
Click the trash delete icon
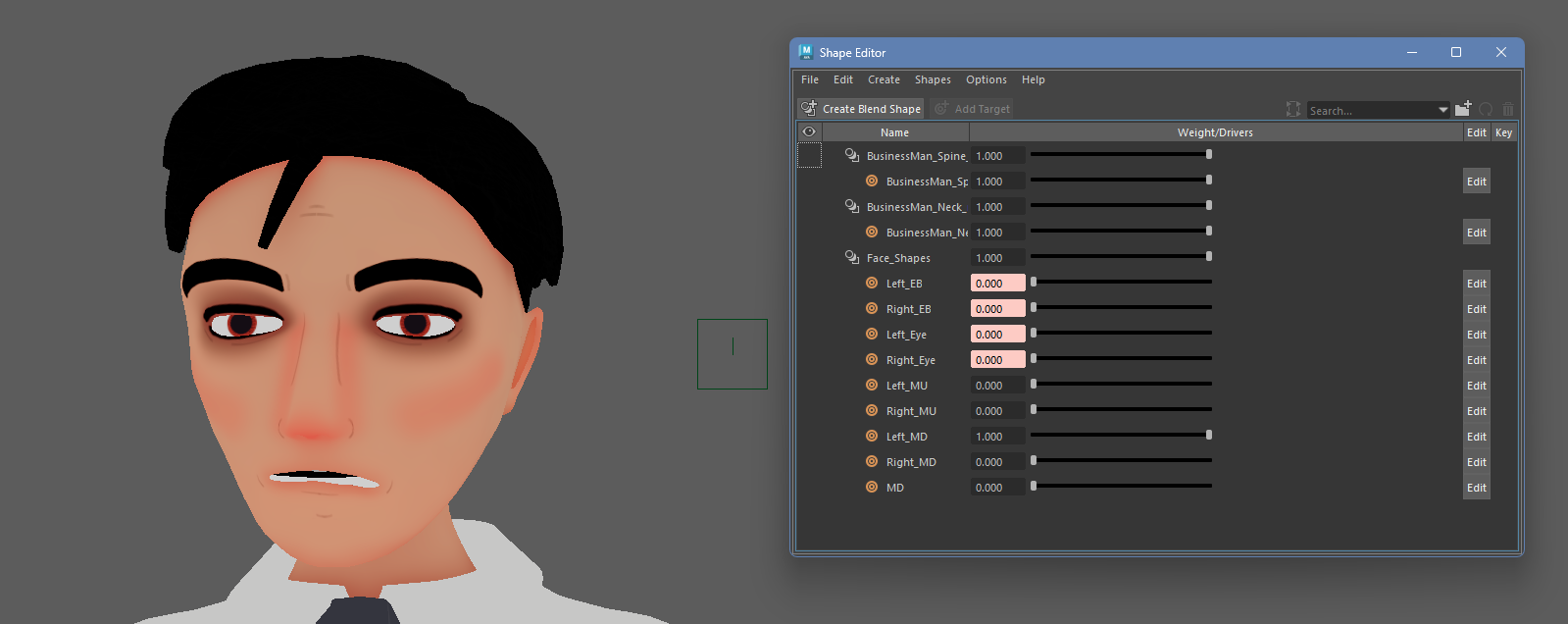[x=1508, y=109]
